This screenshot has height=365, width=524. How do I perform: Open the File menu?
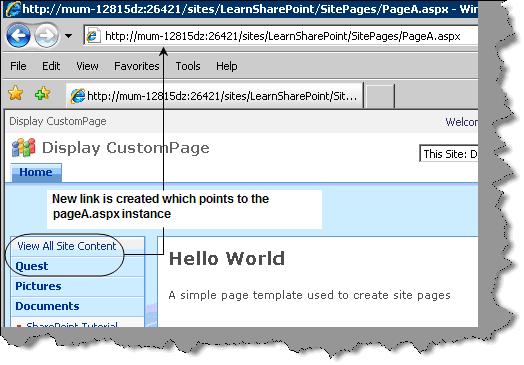18,66
